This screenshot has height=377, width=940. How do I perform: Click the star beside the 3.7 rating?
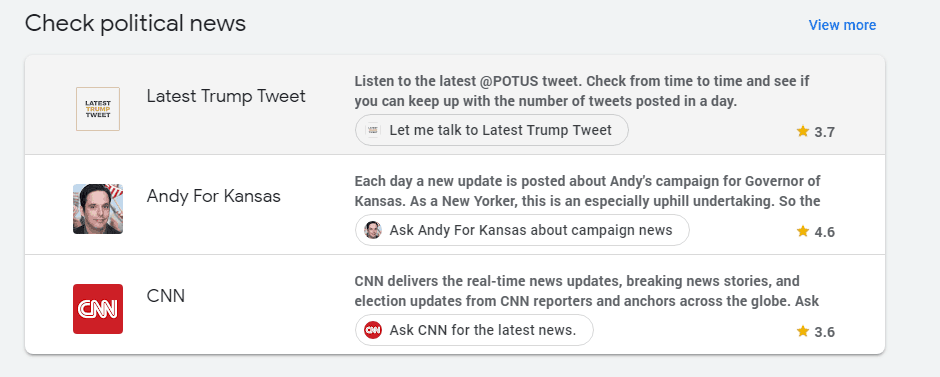803,131
